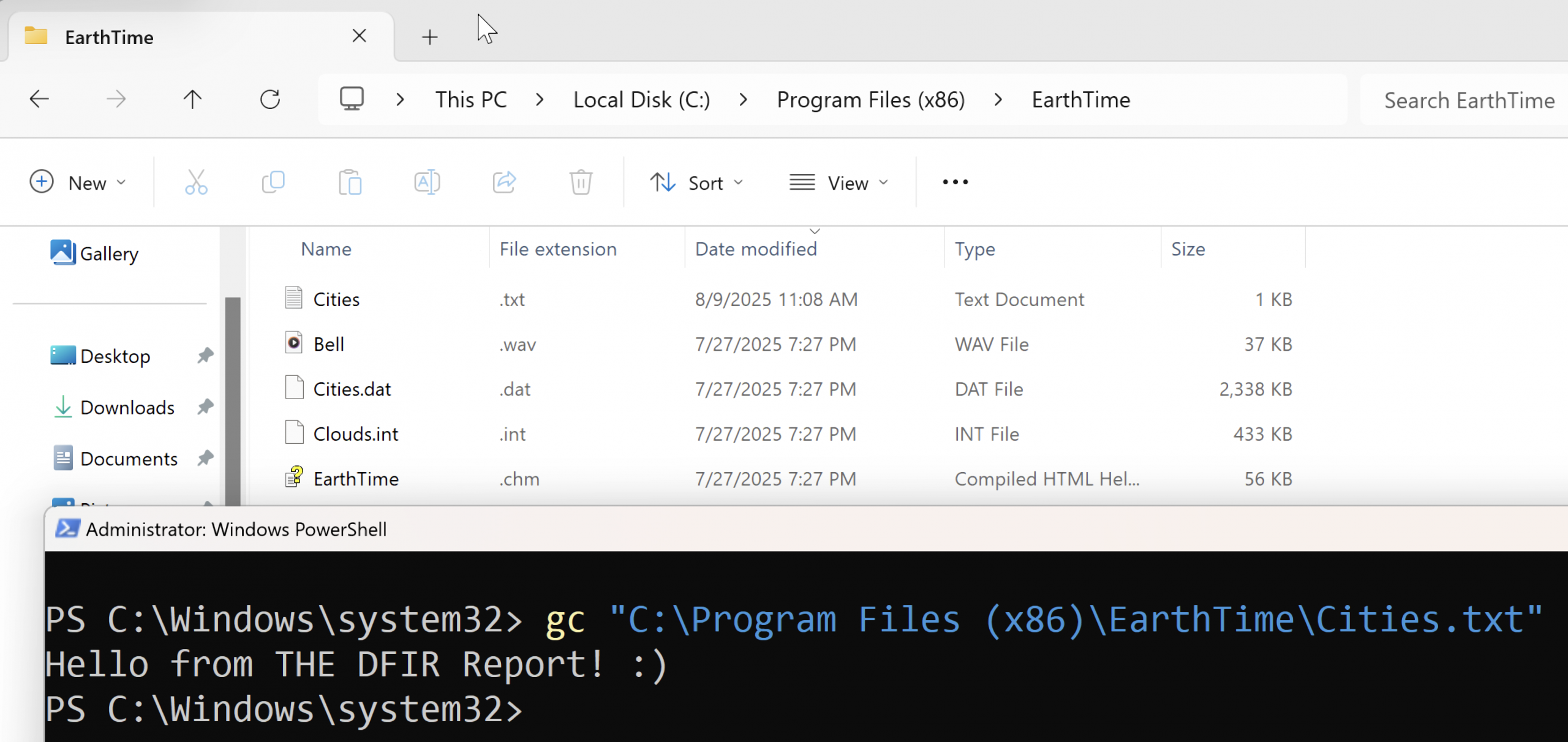The width and height of the screenshot is (1568, 742).
Task: Expand chevron after Local Disk (C:)
Action: pos(743,99)
